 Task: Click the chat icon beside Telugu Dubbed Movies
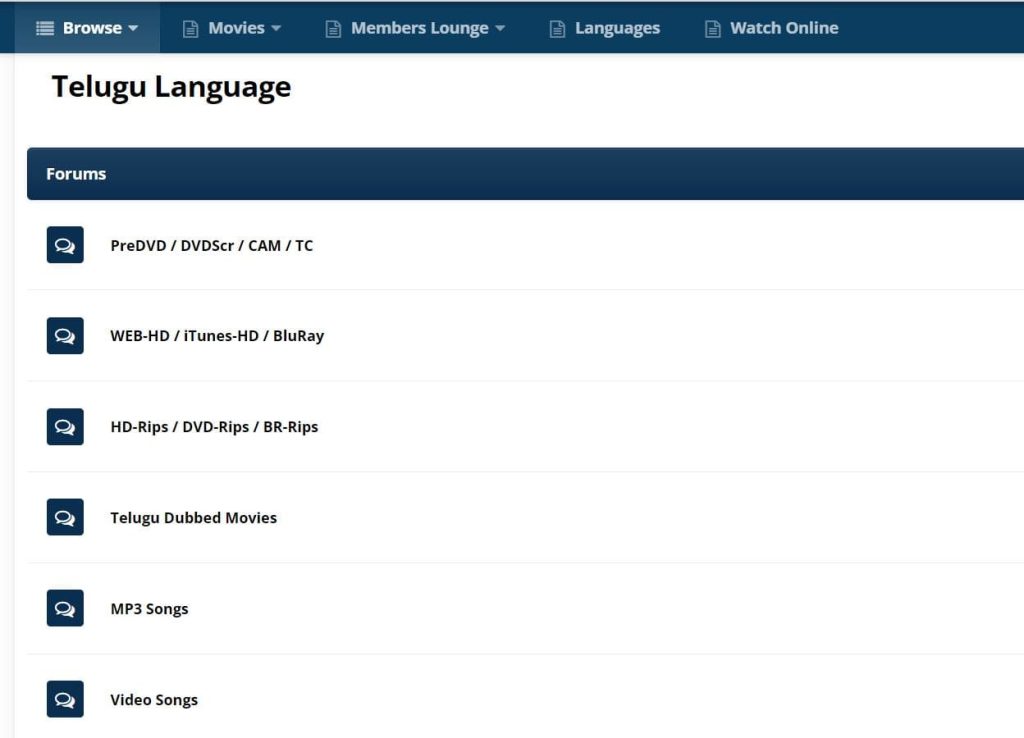click(x=65, y=517)
